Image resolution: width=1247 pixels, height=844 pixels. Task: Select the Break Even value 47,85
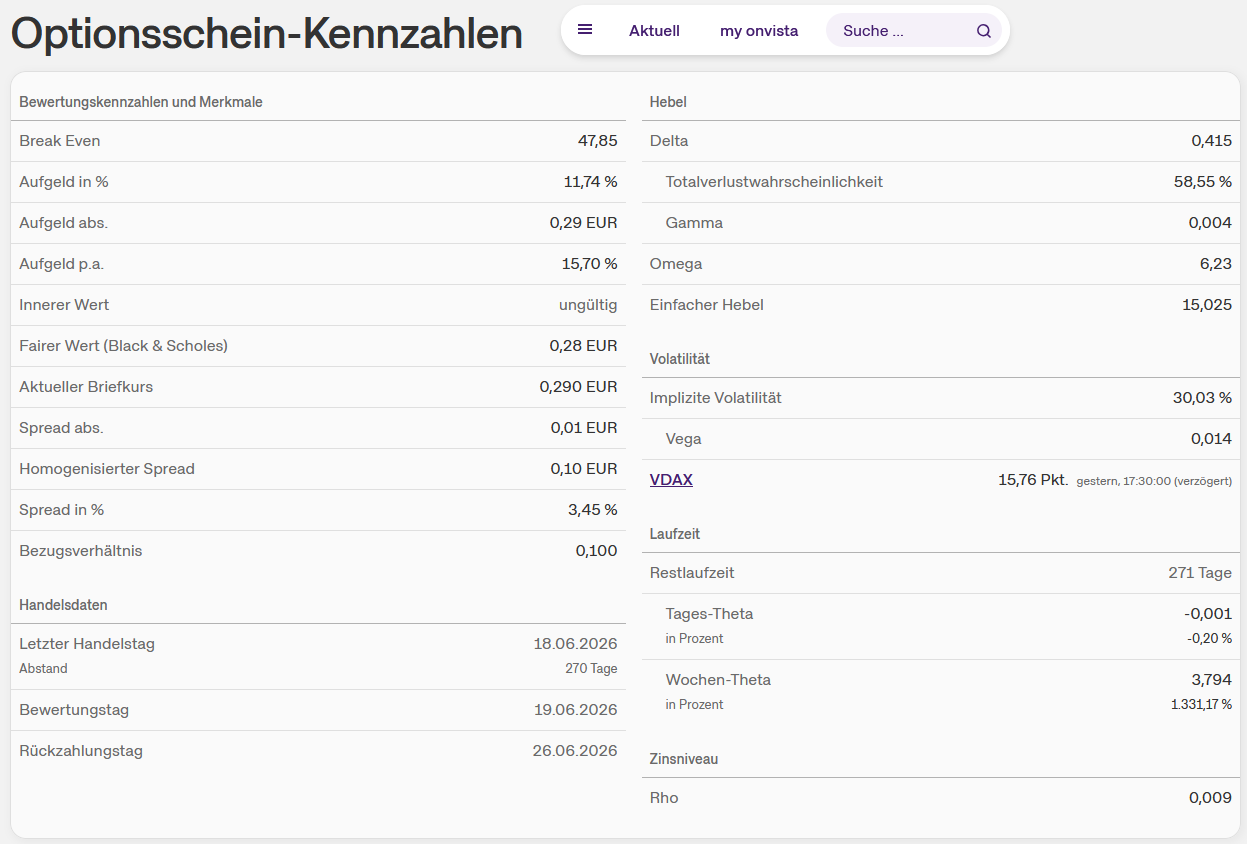point(597,141)
